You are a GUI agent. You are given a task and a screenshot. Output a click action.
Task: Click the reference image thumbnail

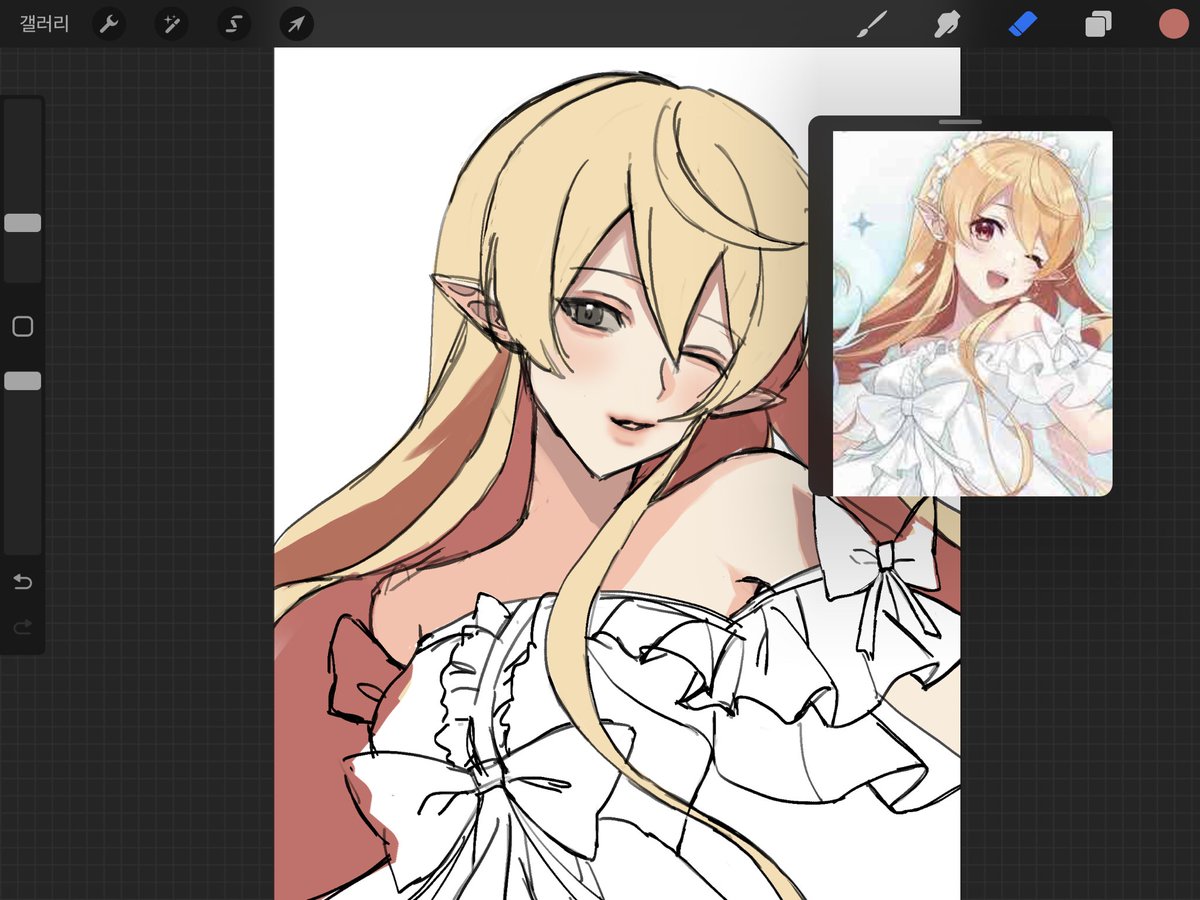click(972, 313)
